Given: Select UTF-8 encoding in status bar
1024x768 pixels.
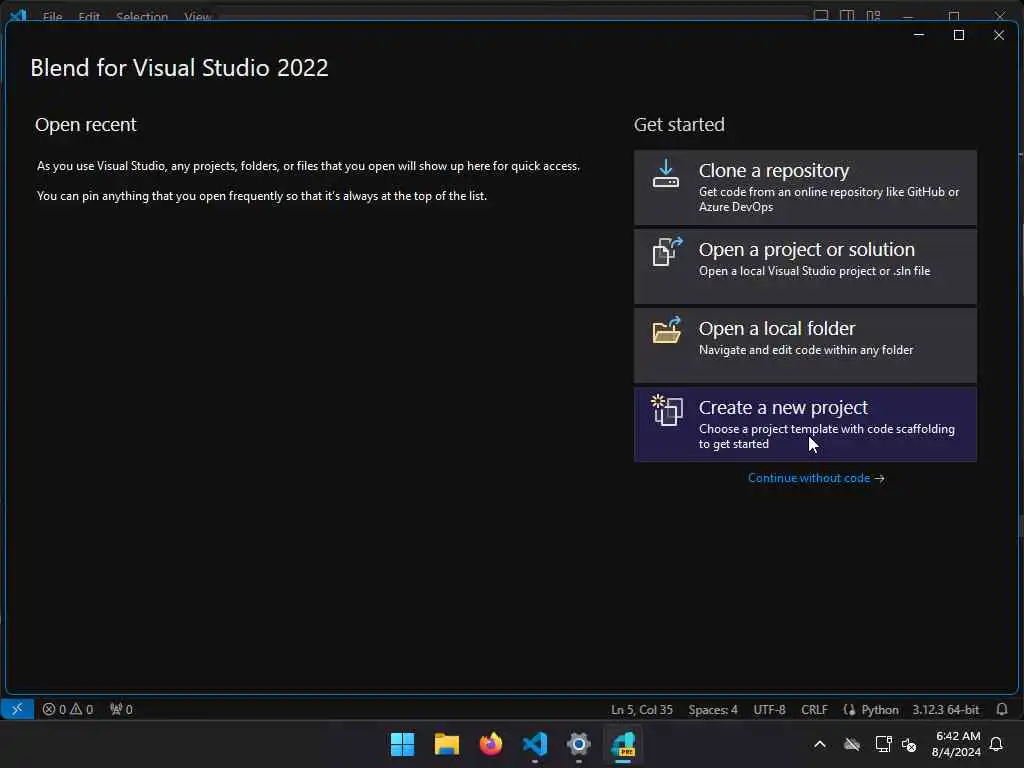Looking at the screenshot, I should [x=769, y=710].
